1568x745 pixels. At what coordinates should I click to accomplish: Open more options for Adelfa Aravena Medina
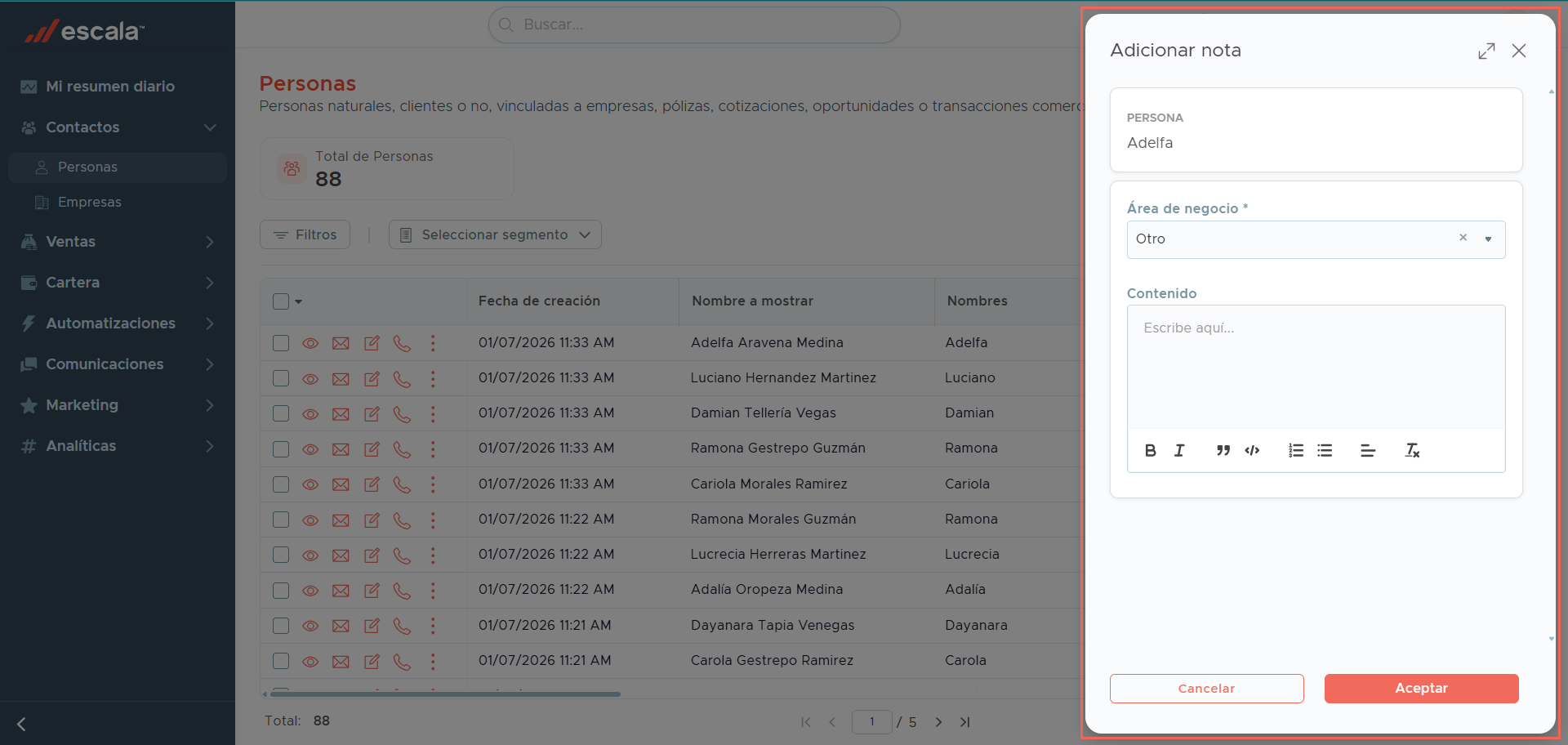433,343
